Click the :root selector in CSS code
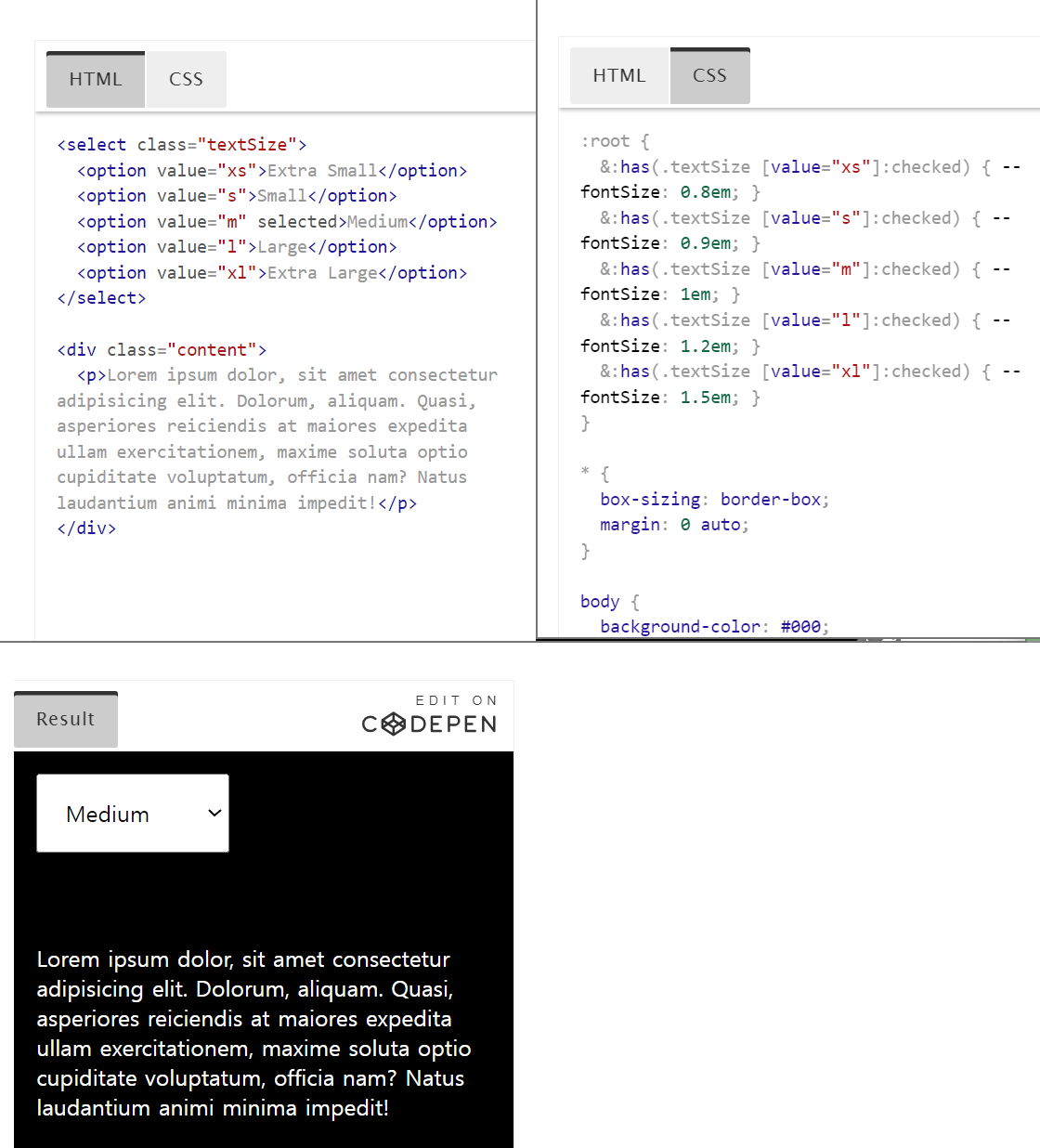The image size is (1040, 1148). pyautogui.click(x=605, y=141)
